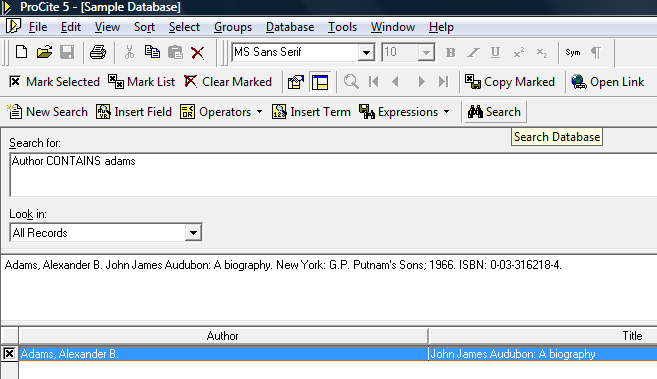Toggle Underline formatting
The width and height of the screenshot is (657, 379).
click(496, 53)
